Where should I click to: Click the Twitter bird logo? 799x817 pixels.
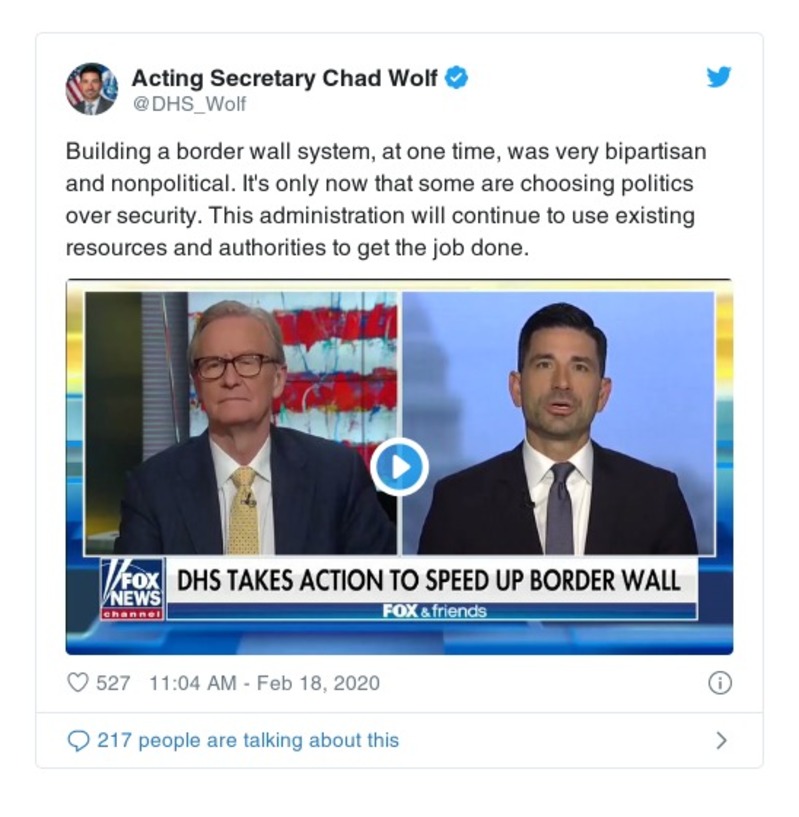(x=719, y=78)
